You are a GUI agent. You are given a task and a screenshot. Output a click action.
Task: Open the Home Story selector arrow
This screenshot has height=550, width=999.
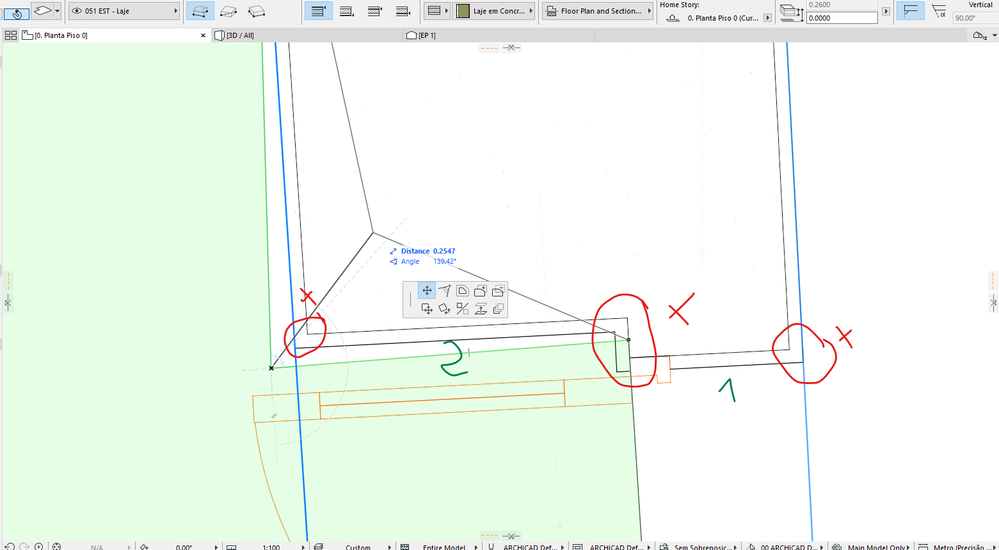(767, 18)
